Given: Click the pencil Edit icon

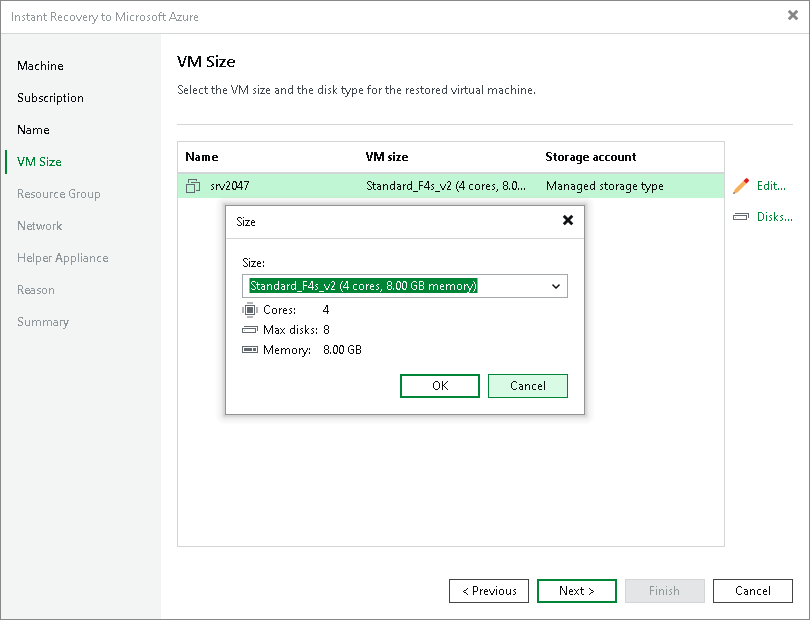Looking at the screenshot, I should coord(741,186).
